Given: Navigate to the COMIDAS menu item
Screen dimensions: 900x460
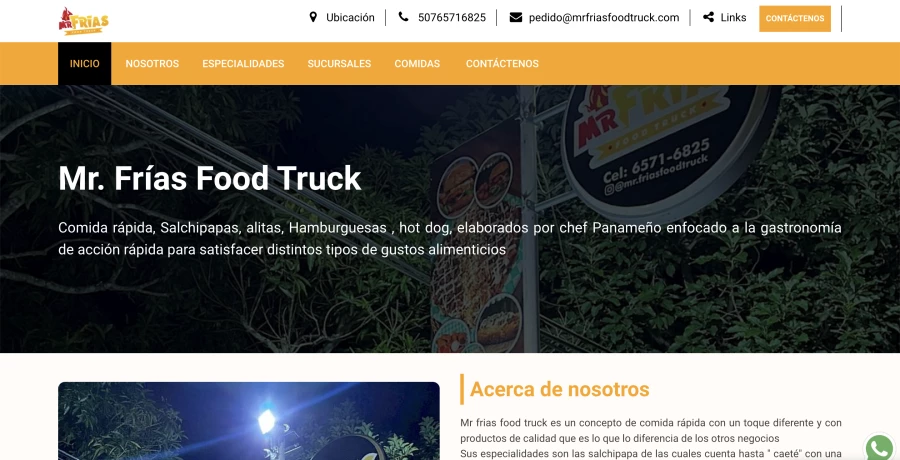Looking at the screenshot, I should 417,64.
